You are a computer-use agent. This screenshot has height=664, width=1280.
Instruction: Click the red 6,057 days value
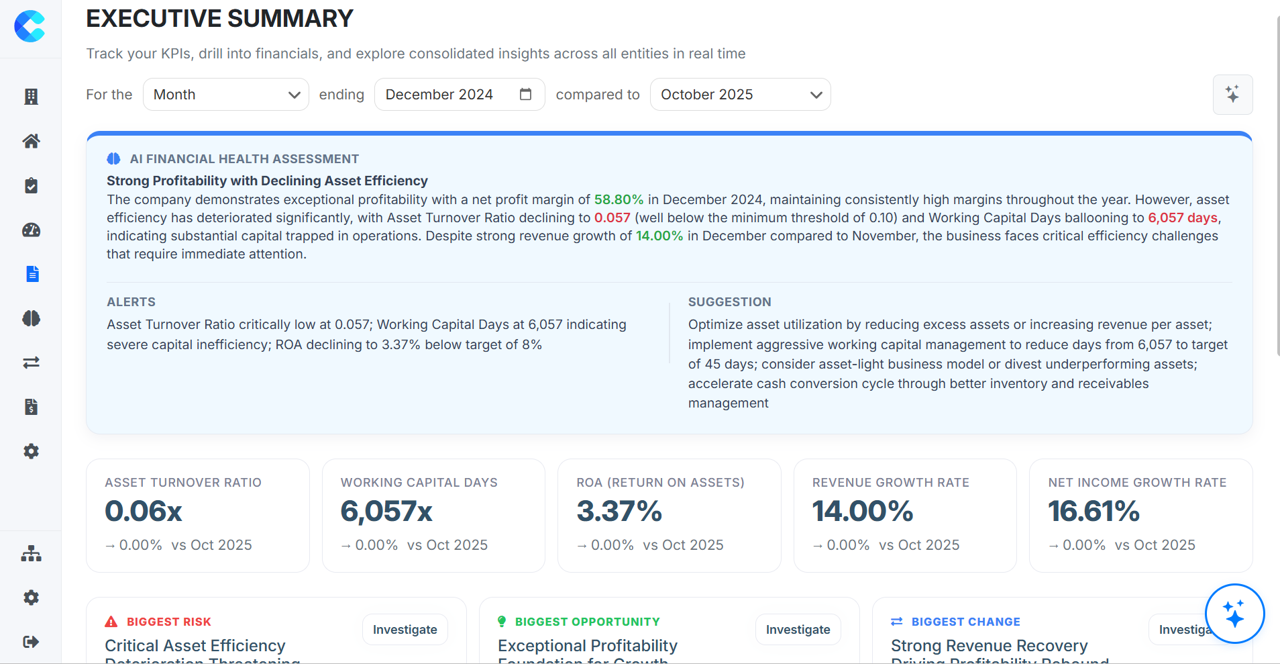pos(1184,217)
